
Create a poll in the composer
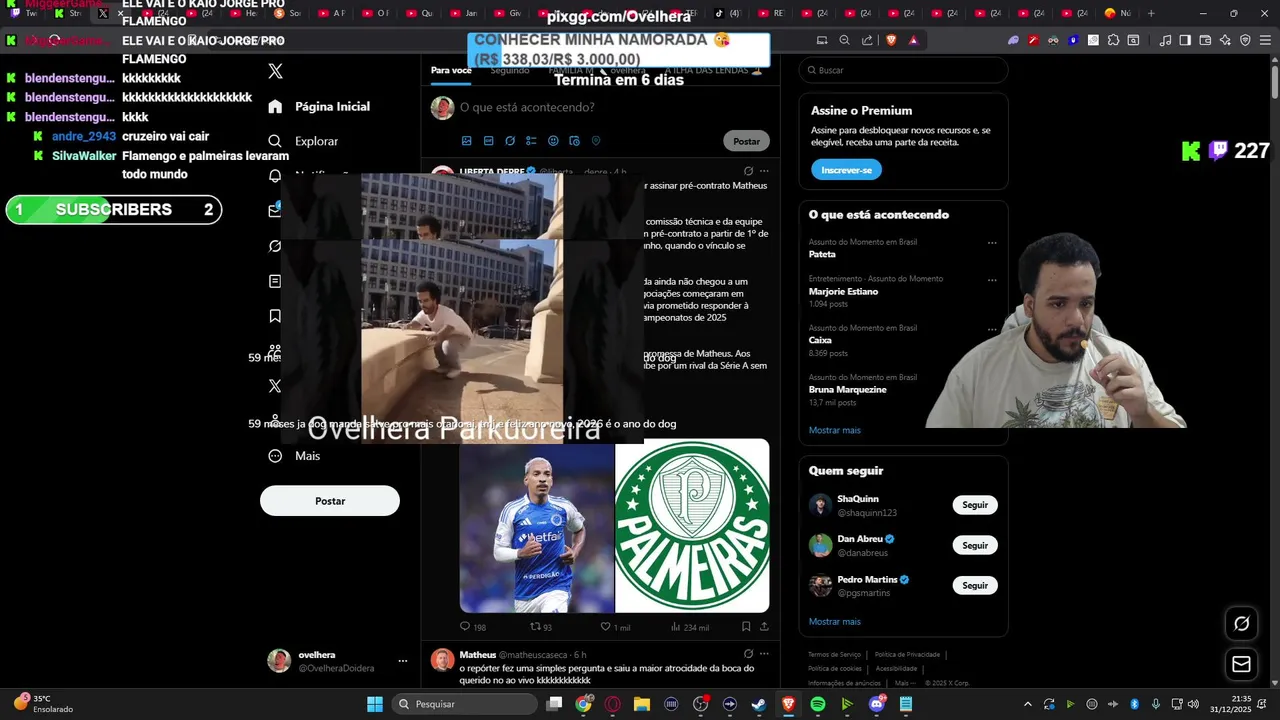point(531,141)
